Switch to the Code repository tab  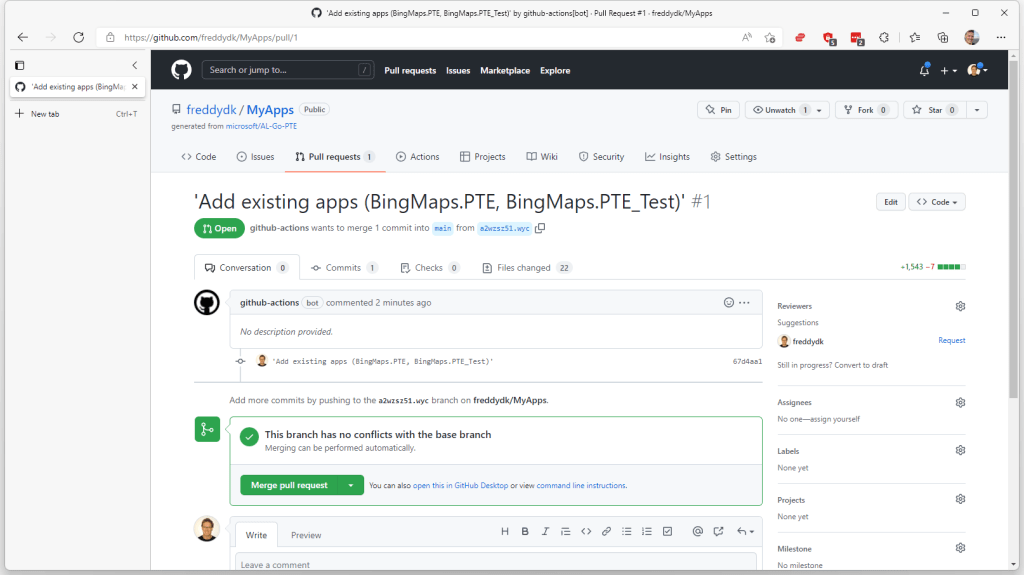click(199, 157)
